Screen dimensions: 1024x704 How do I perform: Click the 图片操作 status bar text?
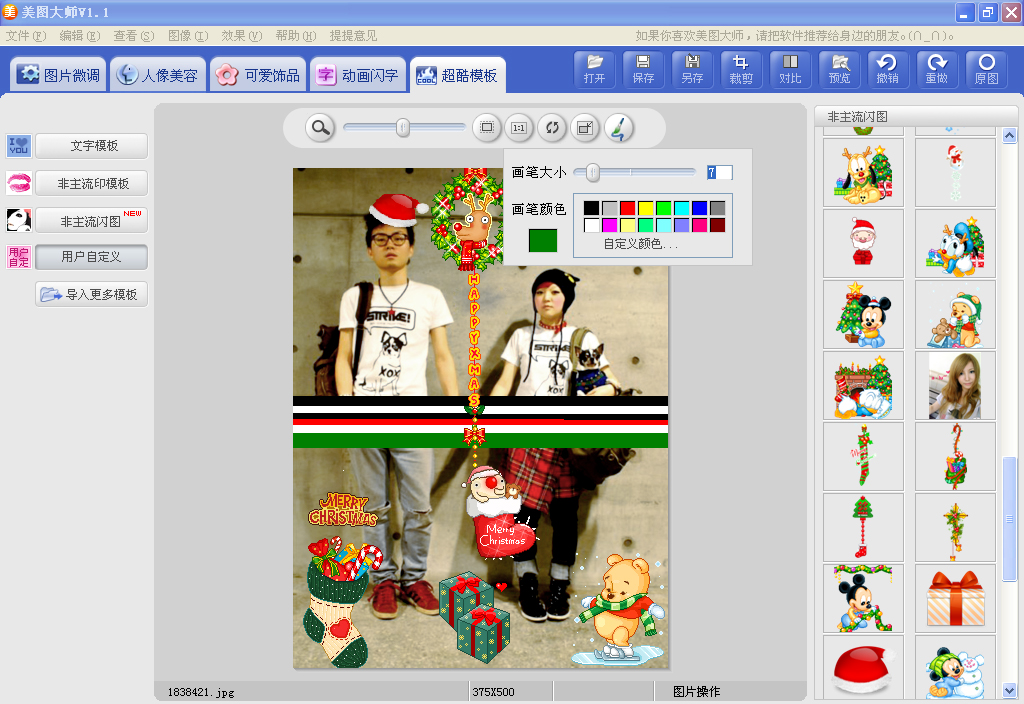tap(696, 692)
